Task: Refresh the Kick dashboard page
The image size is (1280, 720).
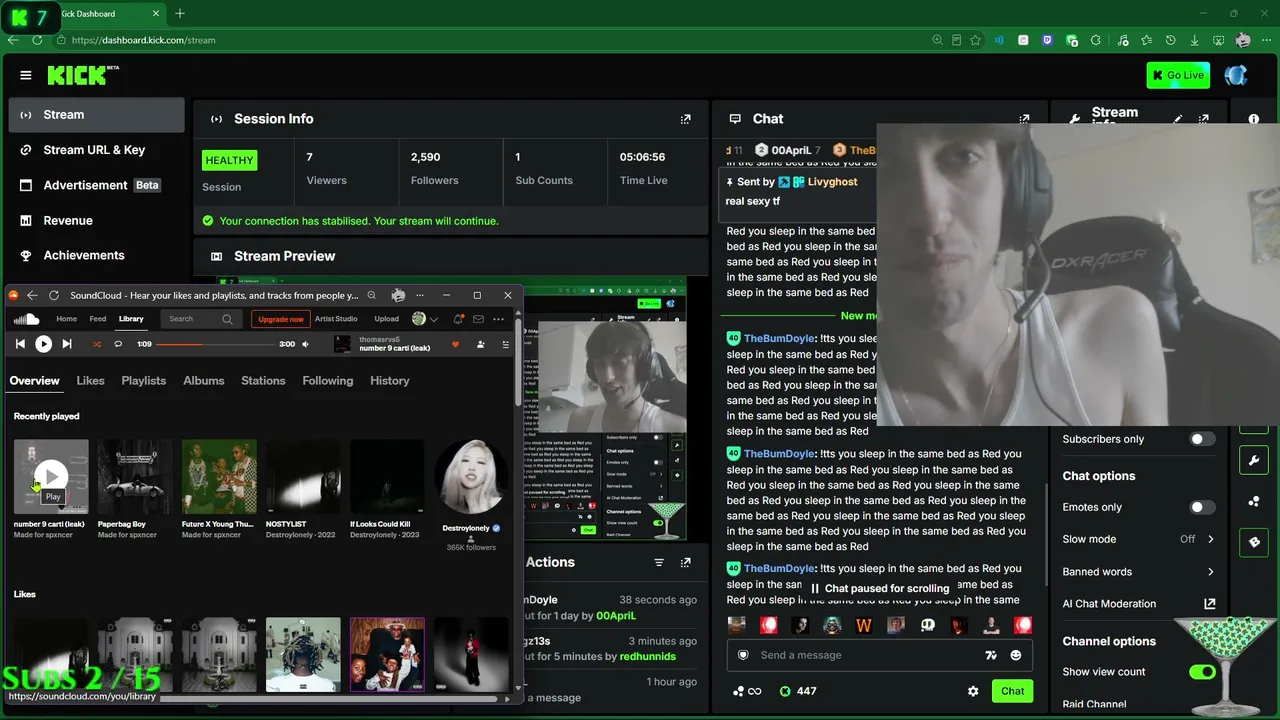Action: [x=37, y=40]
